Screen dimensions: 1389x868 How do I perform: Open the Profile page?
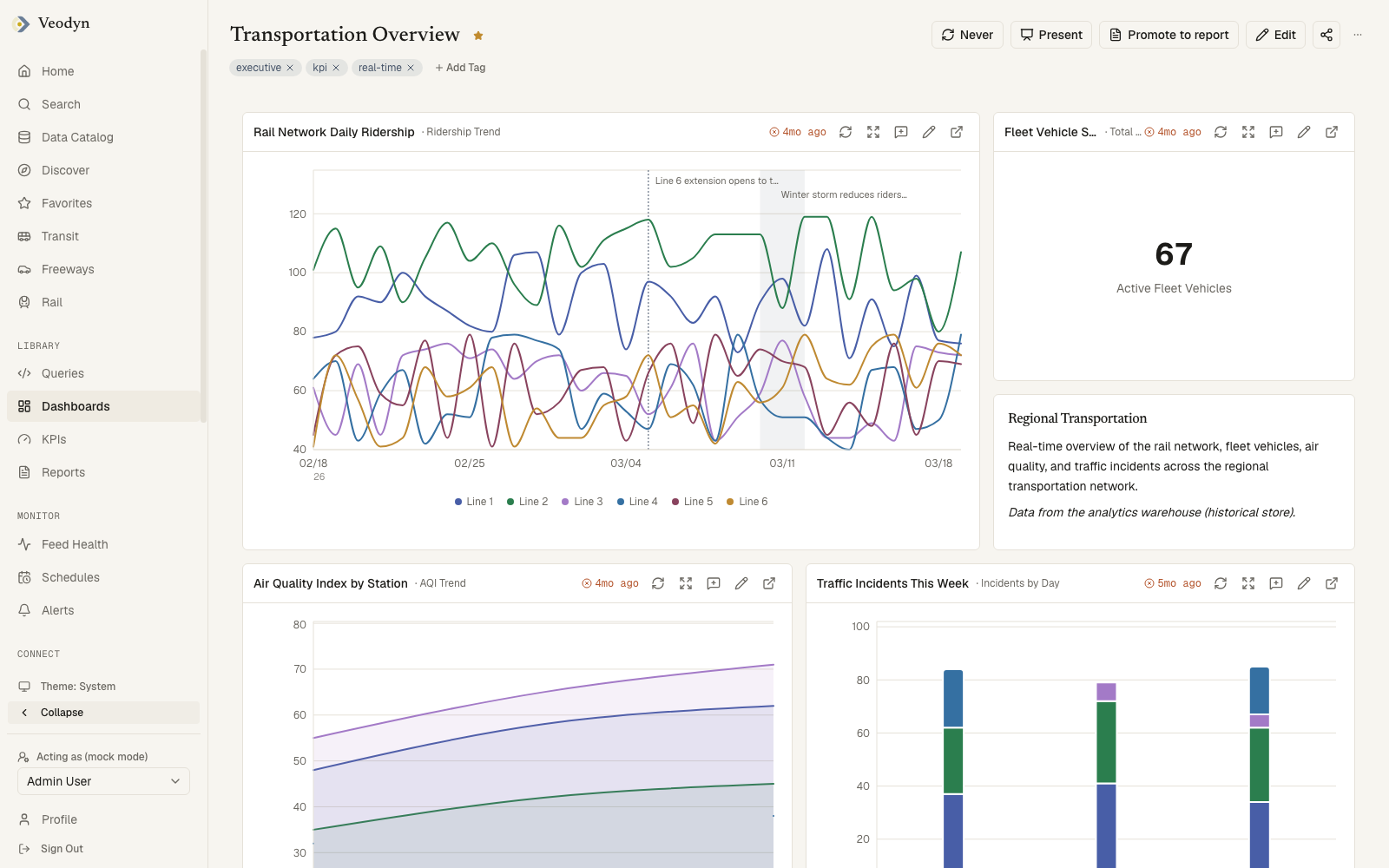(103, 819)
